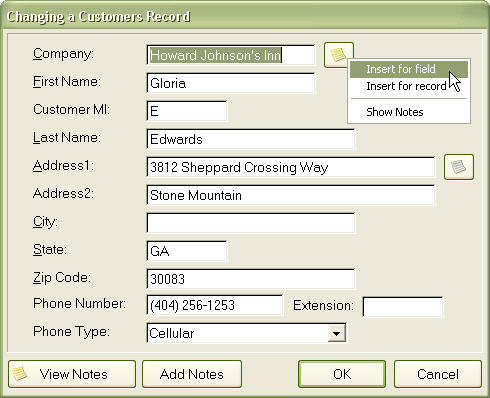Click the Company label
490x398 pixels.
click(63, 54)
